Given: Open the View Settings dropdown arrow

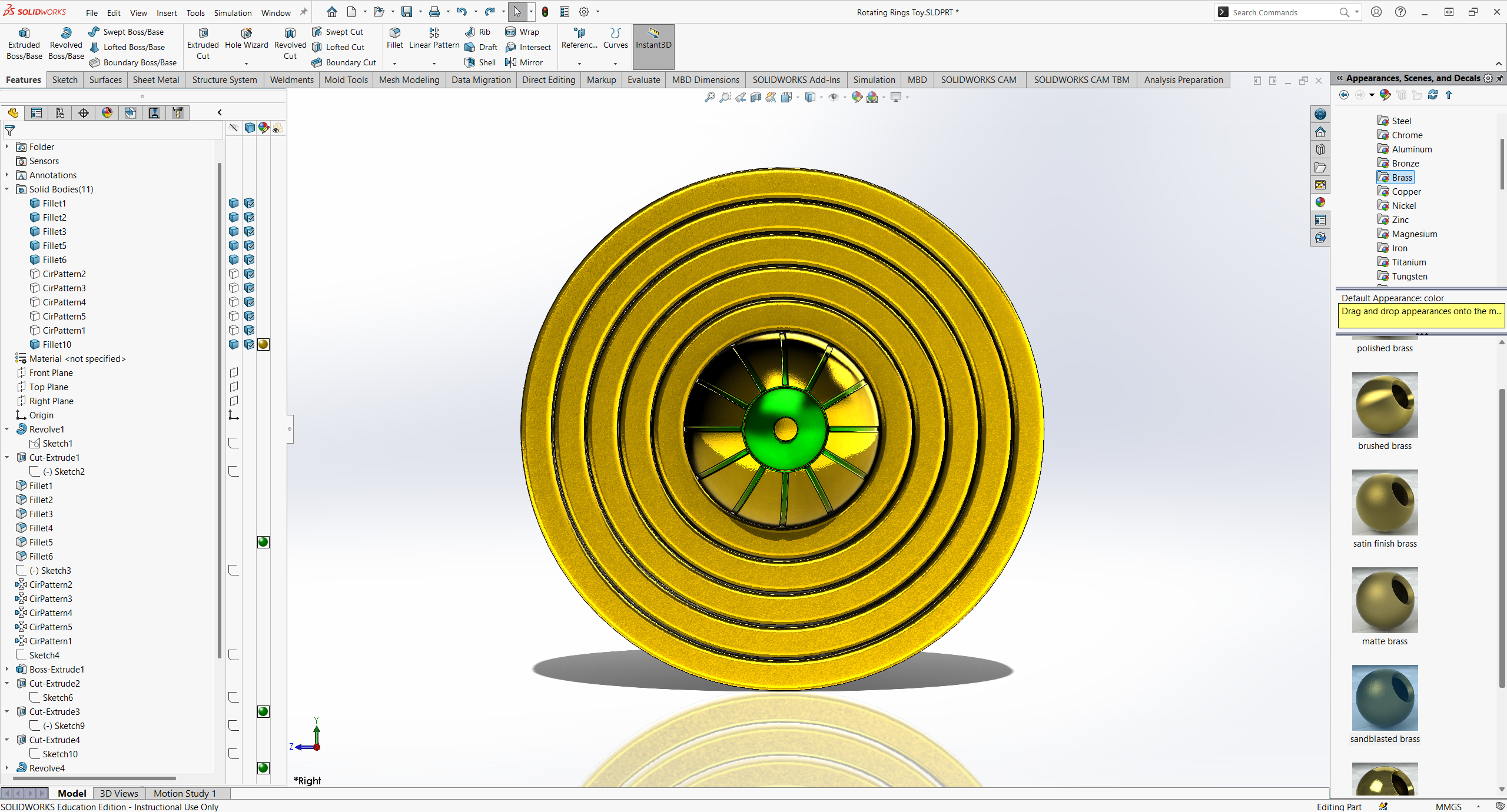Looking at the screenshot, I should (907, 97).
